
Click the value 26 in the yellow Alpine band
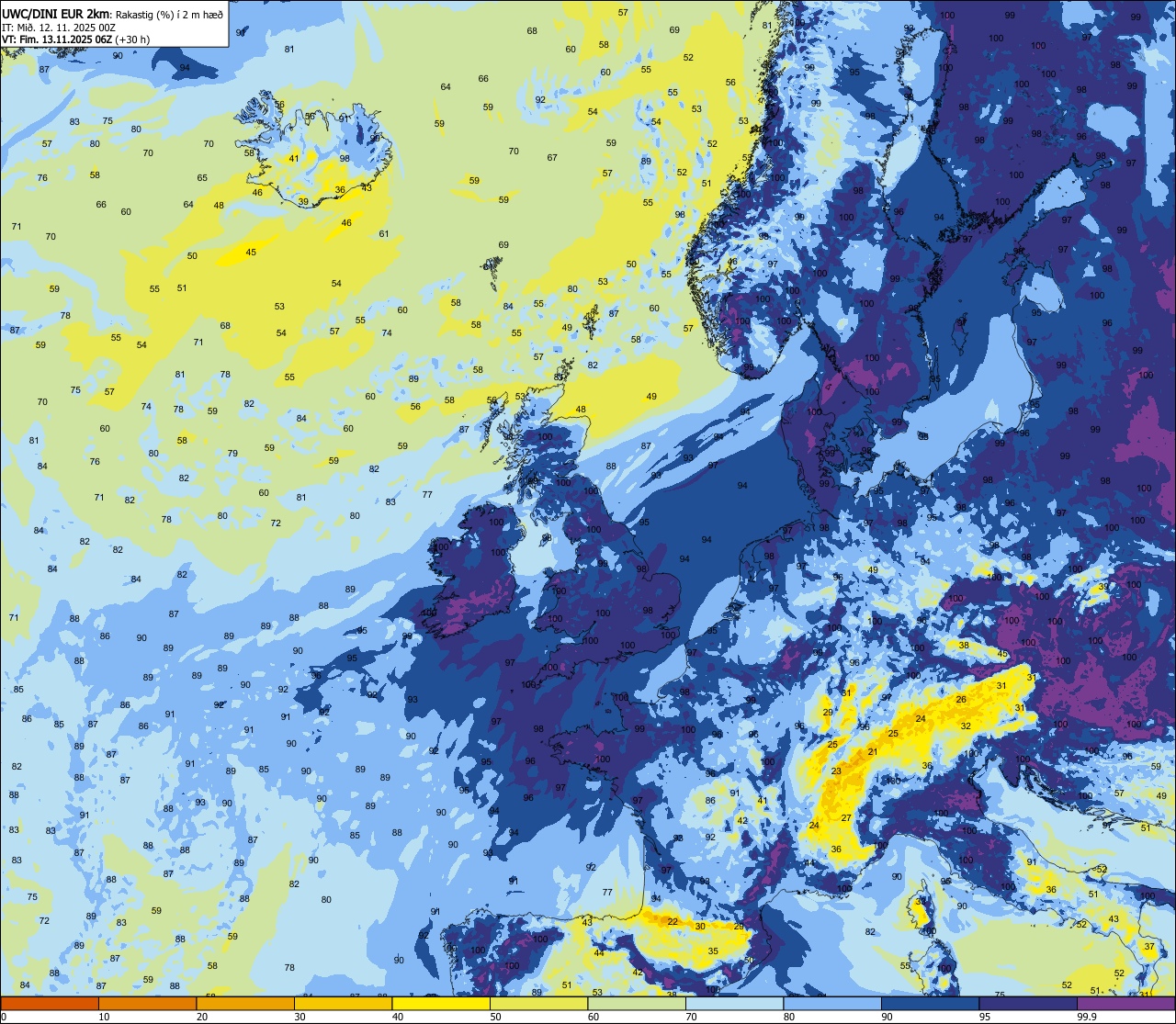pyautogui.click(x=961, y=700)
